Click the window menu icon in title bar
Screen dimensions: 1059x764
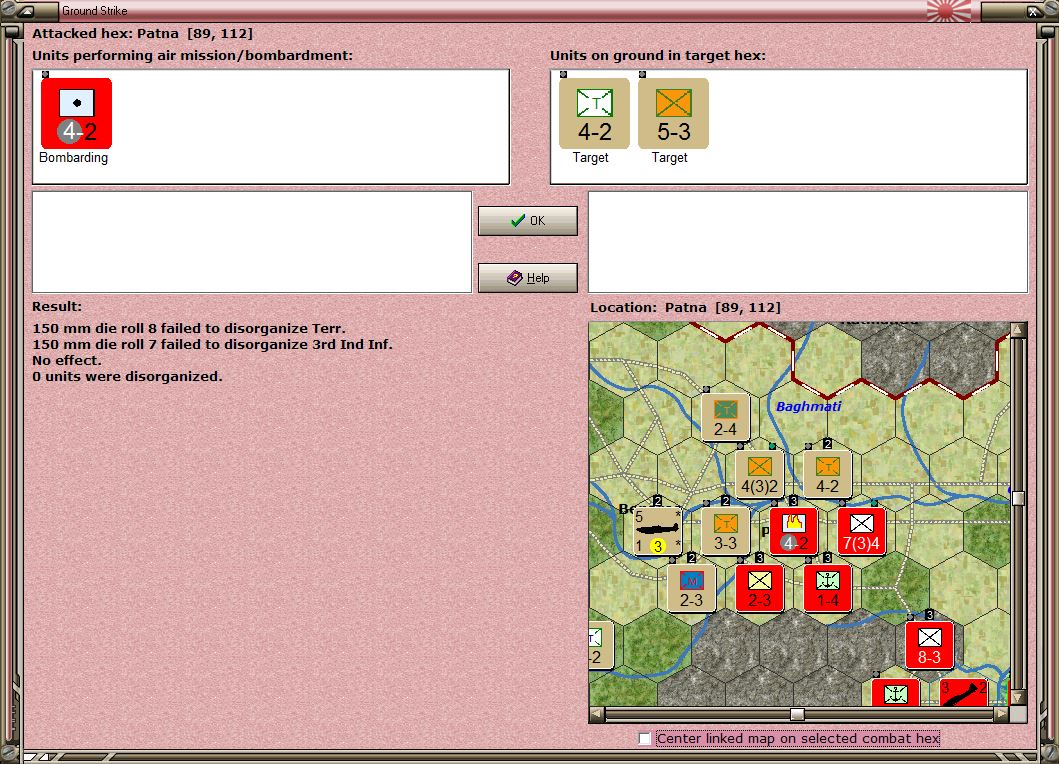tap(26, 11)
